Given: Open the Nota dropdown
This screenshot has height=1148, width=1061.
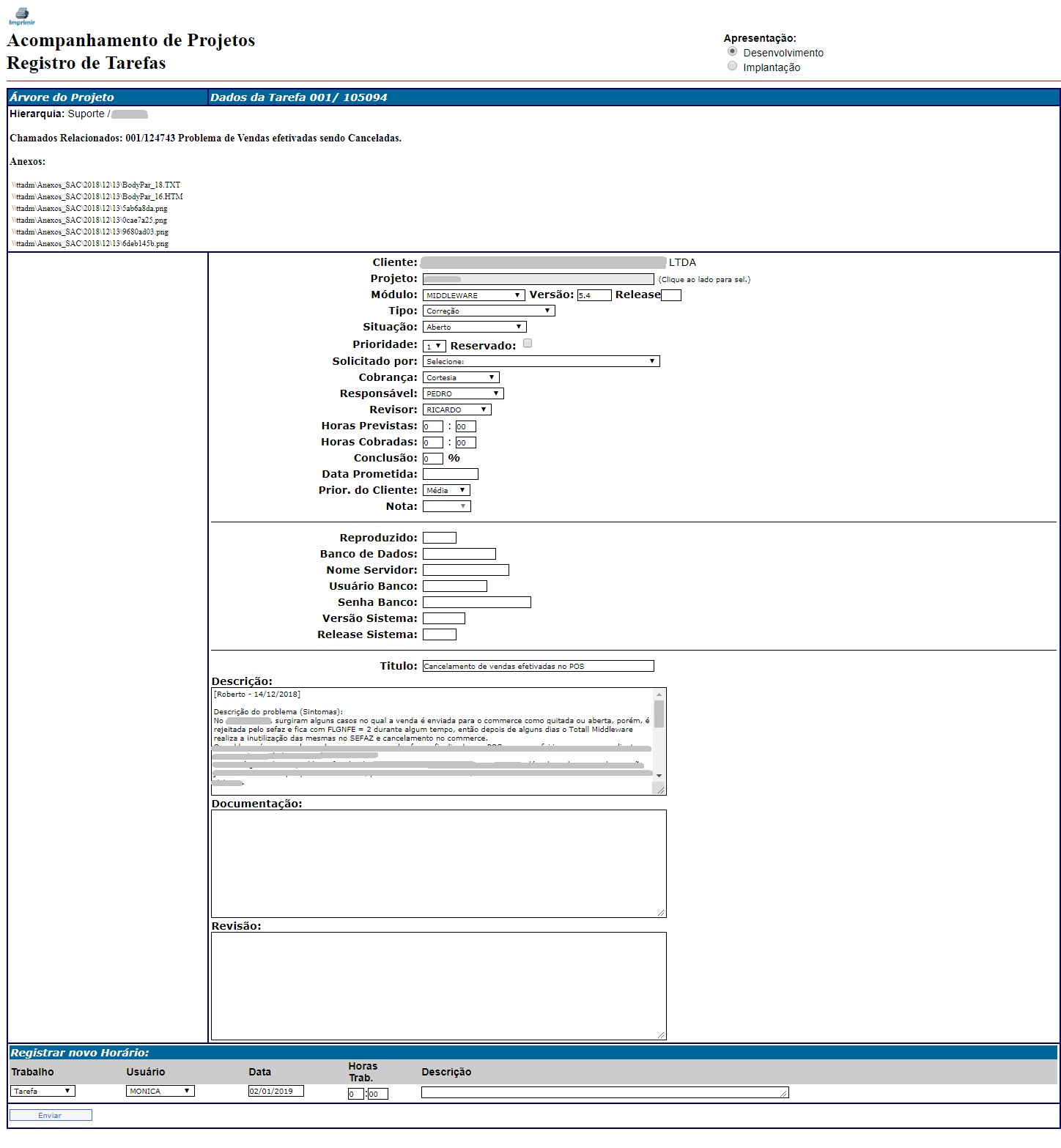Looking at the screenshot, I should coord(446,506).
